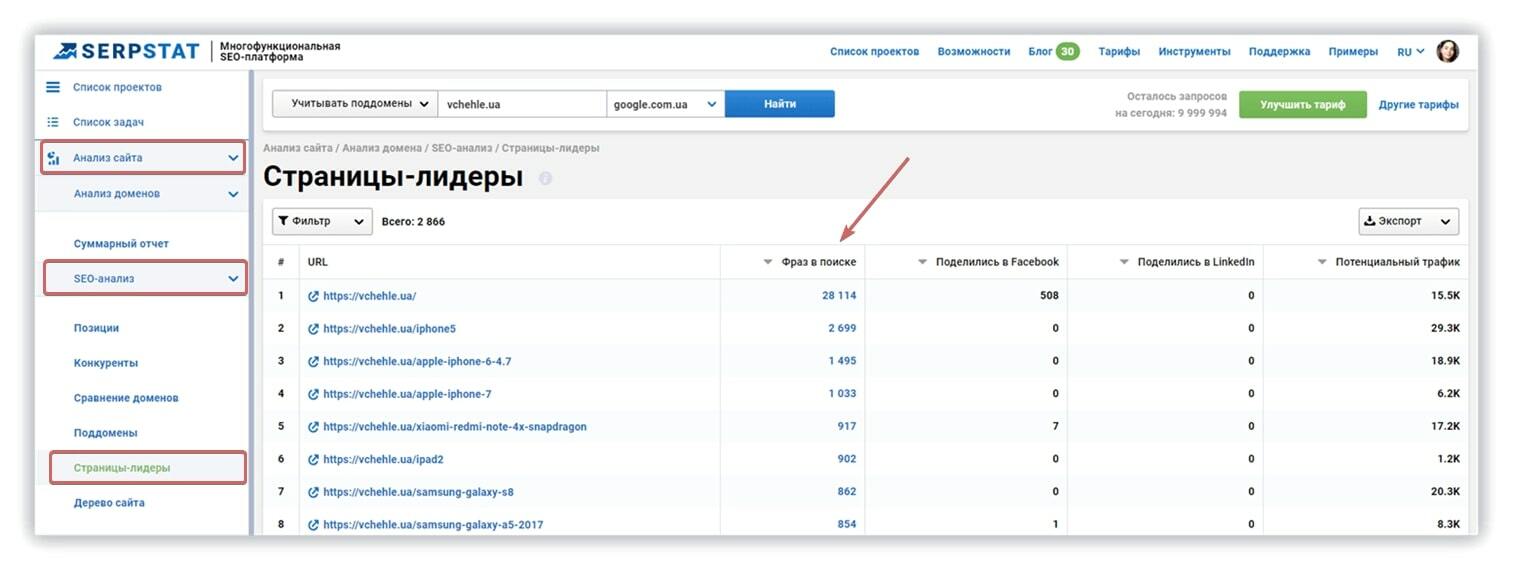Open Инструменты in top navigation
The width and height of the screenshot is (1513, 570).
pos(1194,52)
